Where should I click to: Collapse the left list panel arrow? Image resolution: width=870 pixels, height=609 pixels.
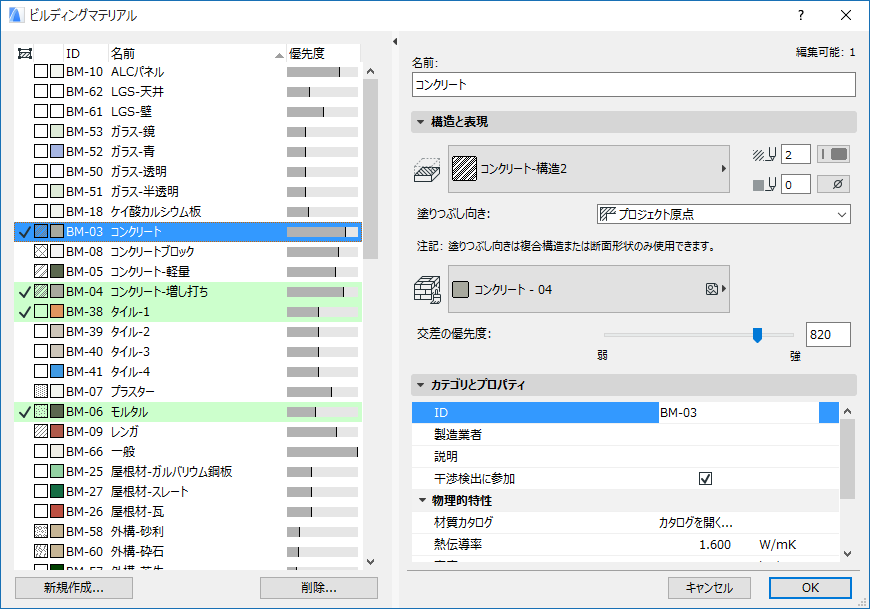(395, 42)
